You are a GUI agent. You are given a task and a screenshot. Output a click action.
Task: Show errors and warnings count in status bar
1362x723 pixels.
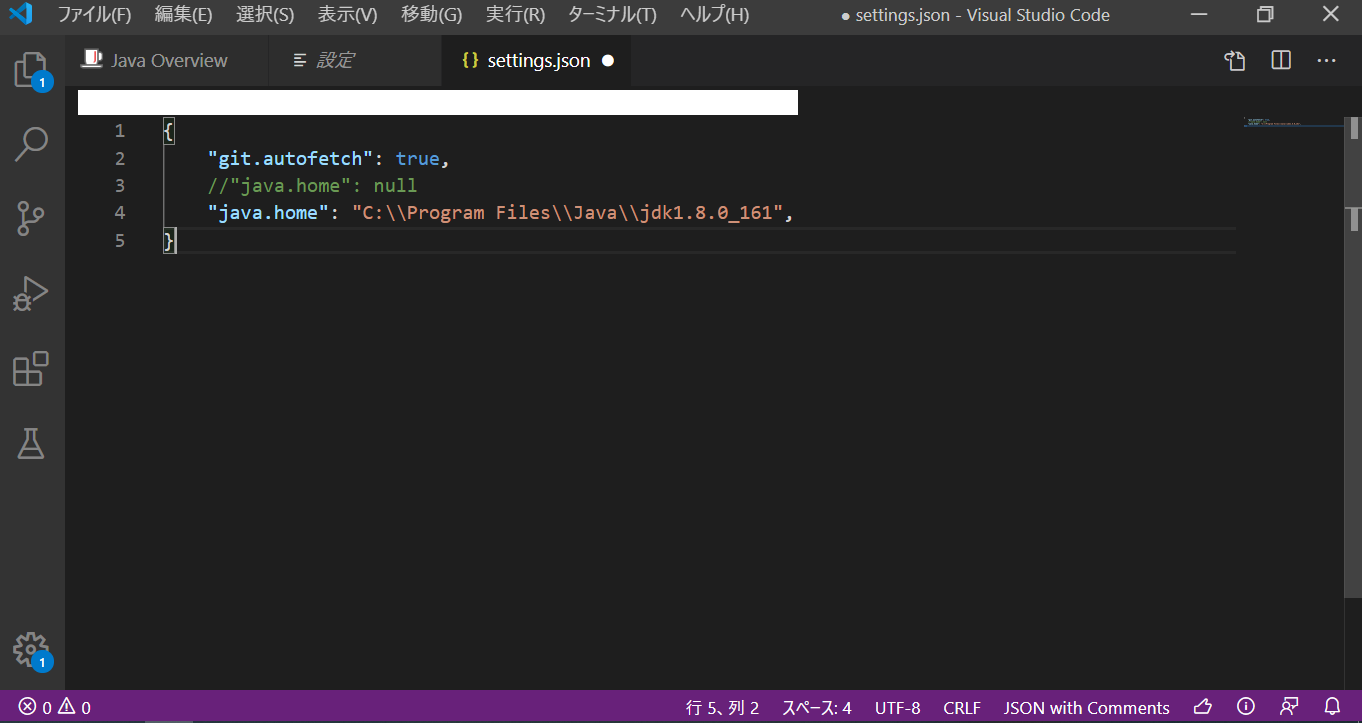point(55,708)
